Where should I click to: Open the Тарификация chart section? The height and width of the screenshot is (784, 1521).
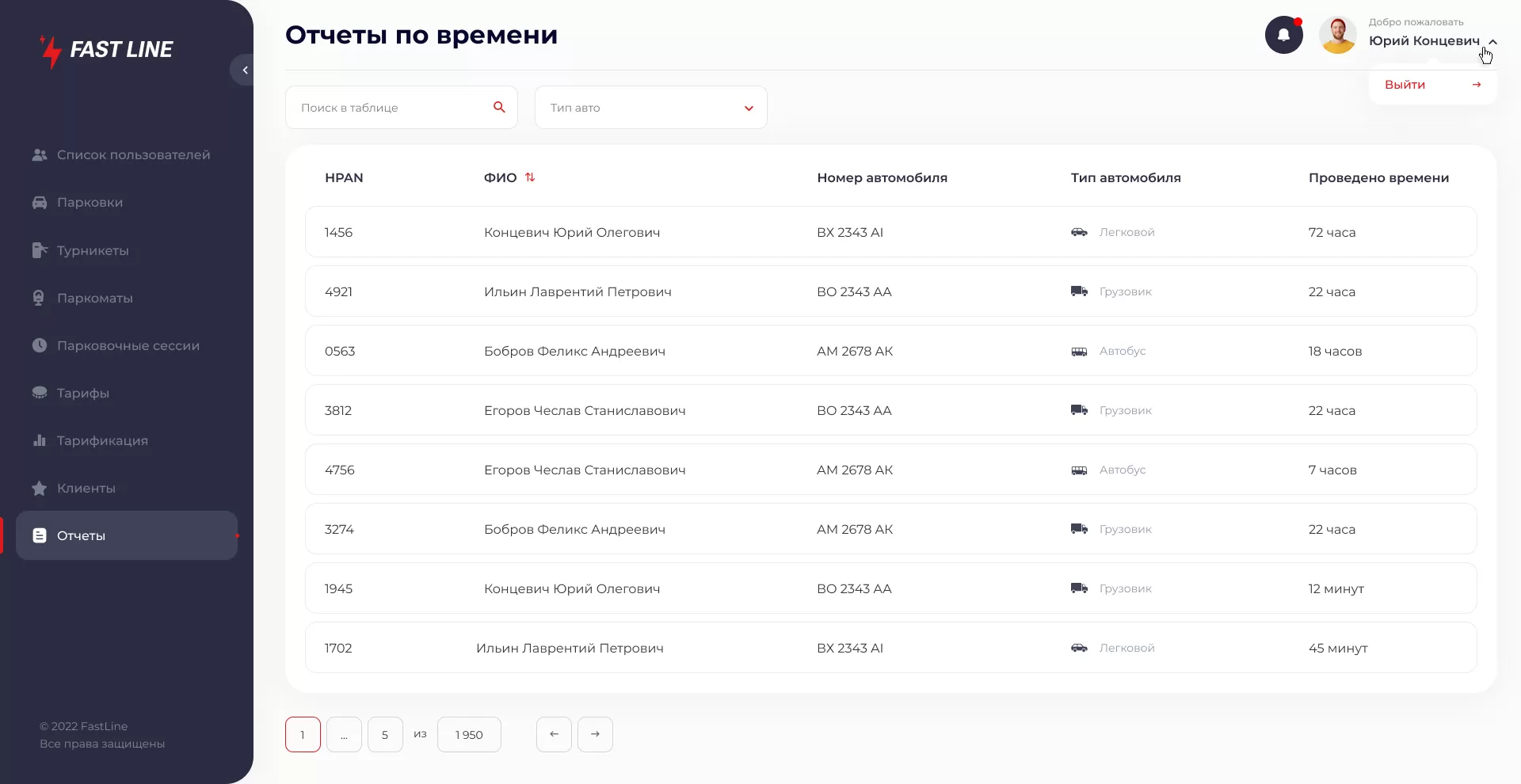100,440
